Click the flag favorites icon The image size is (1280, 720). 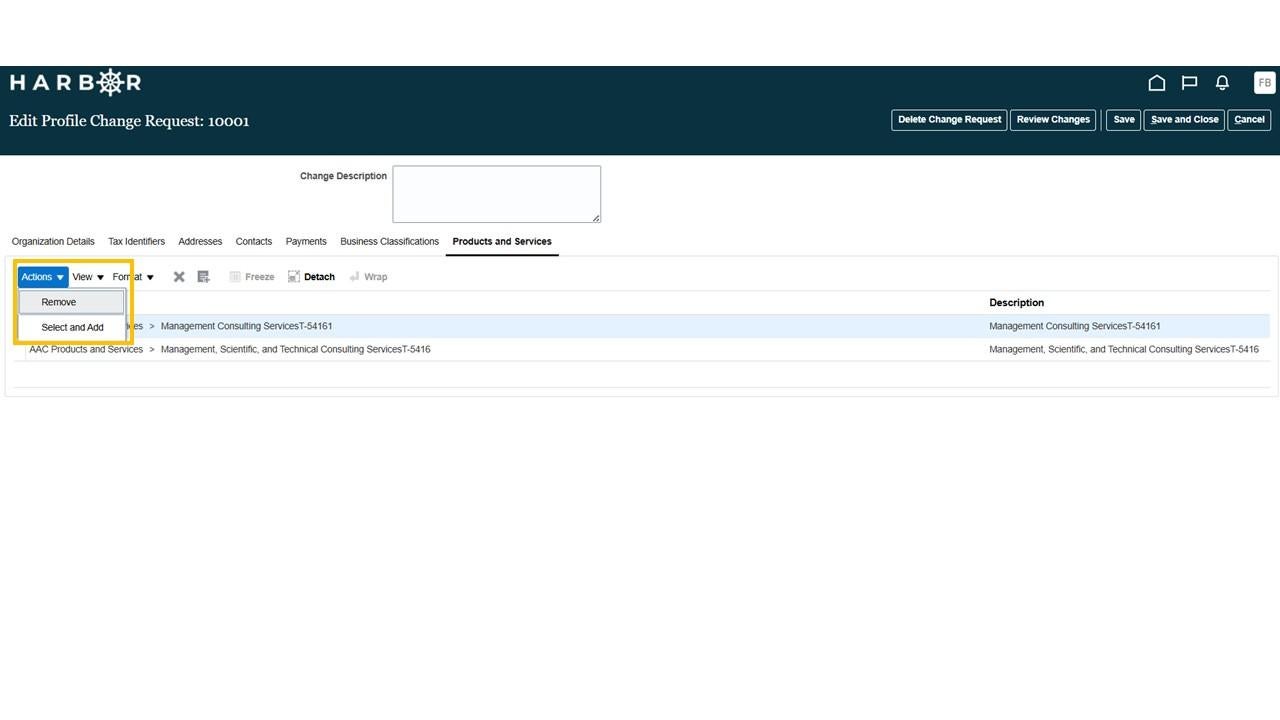(1190, 83)
